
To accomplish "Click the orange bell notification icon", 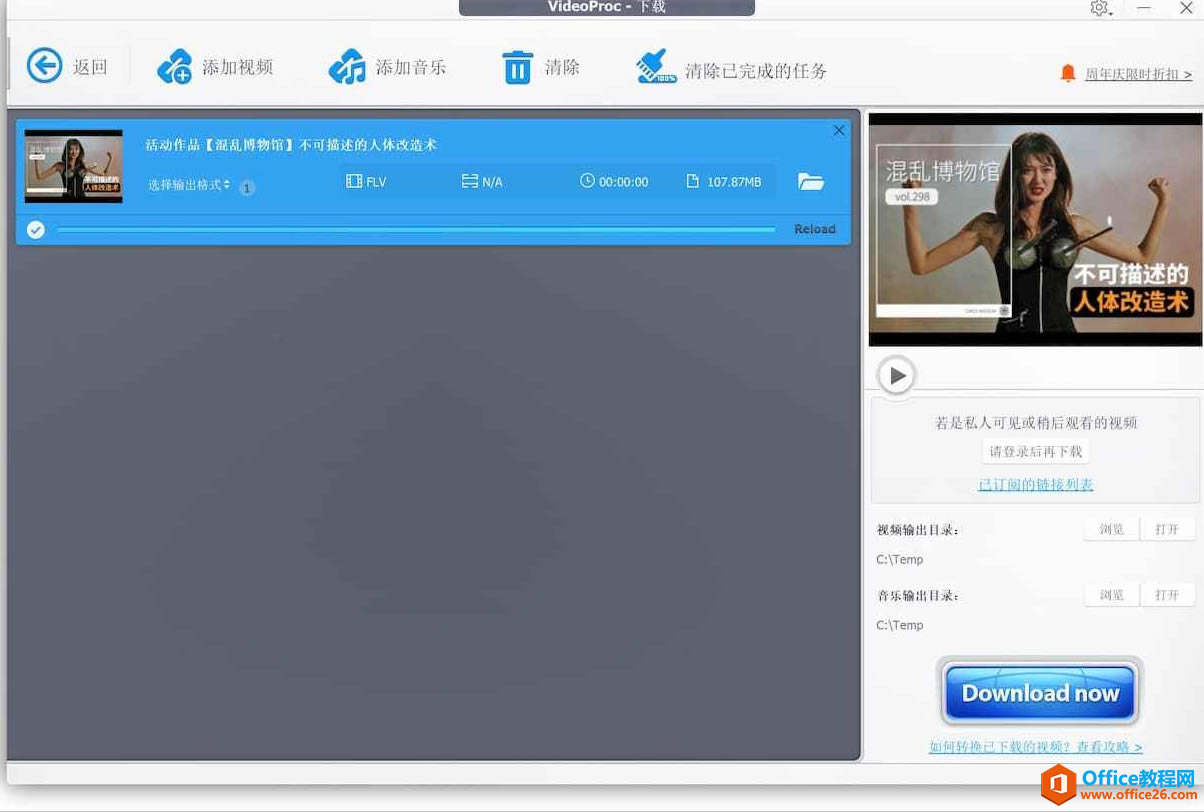I will click(x=1068, y=73).
